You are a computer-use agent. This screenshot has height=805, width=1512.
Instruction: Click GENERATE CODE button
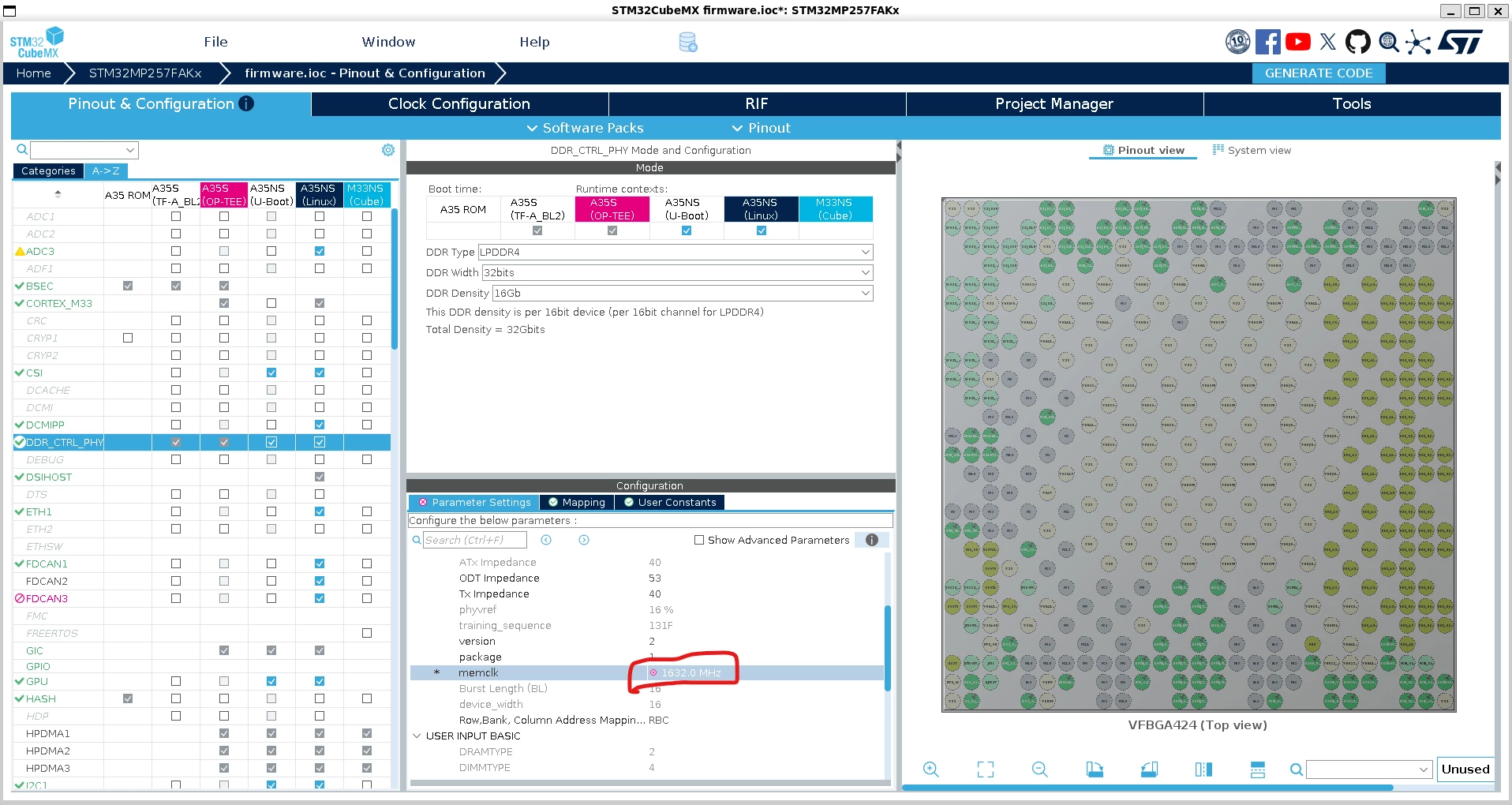point(1319,73)
